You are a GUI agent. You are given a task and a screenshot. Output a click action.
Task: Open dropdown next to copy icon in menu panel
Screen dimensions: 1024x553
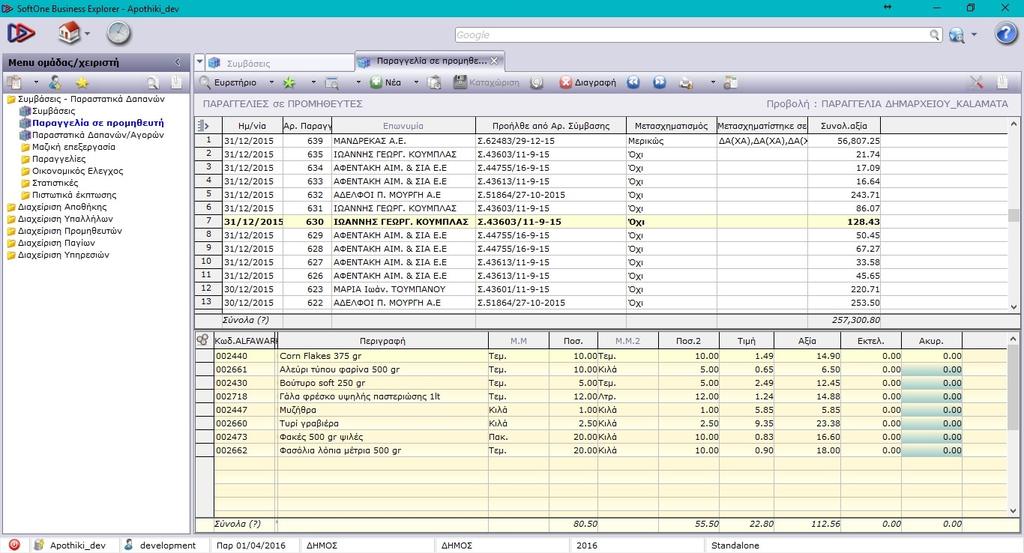[x=36, y=82]
